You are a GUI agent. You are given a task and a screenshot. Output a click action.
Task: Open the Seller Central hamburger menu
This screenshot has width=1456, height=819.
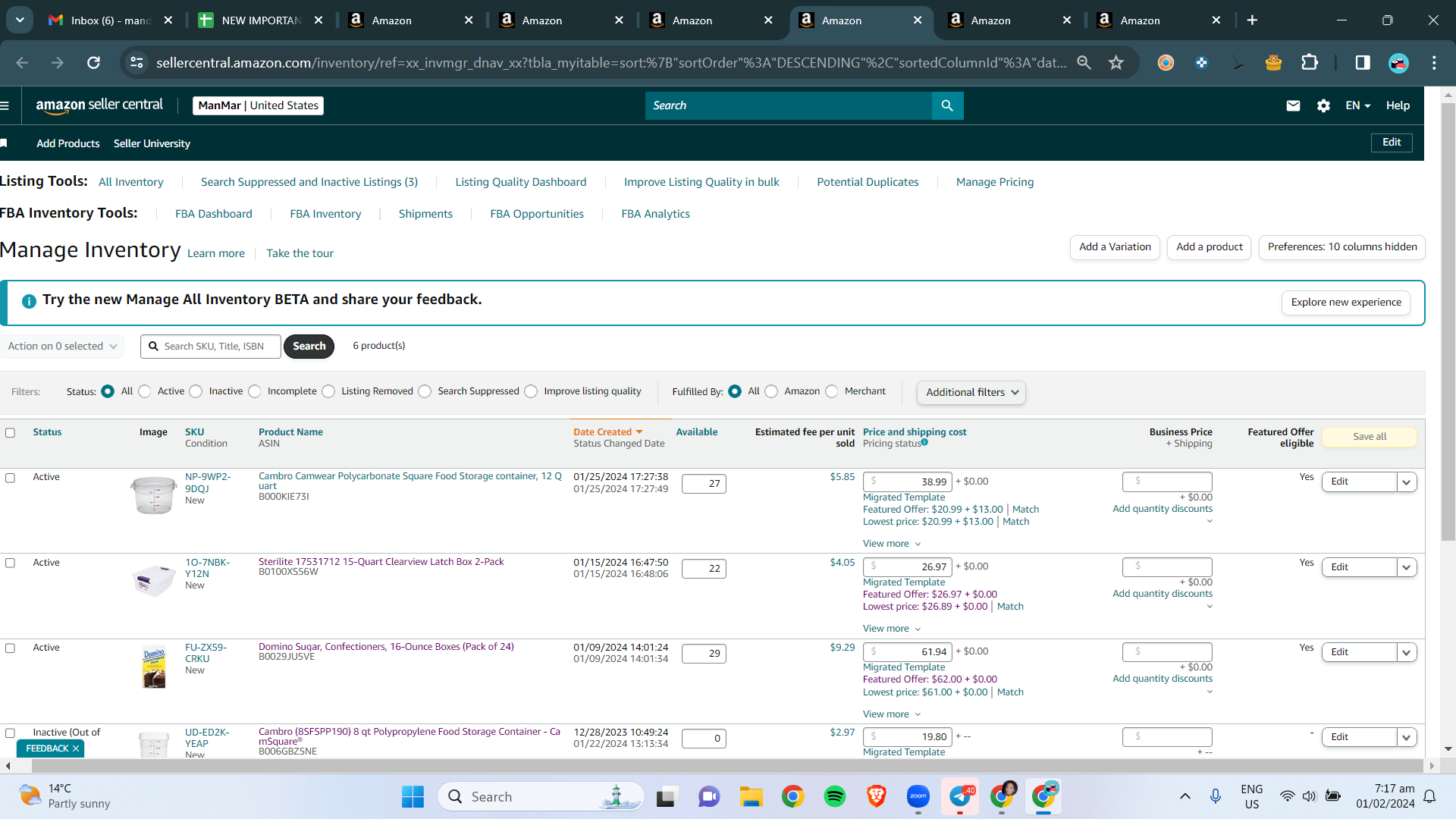[5, 105]
